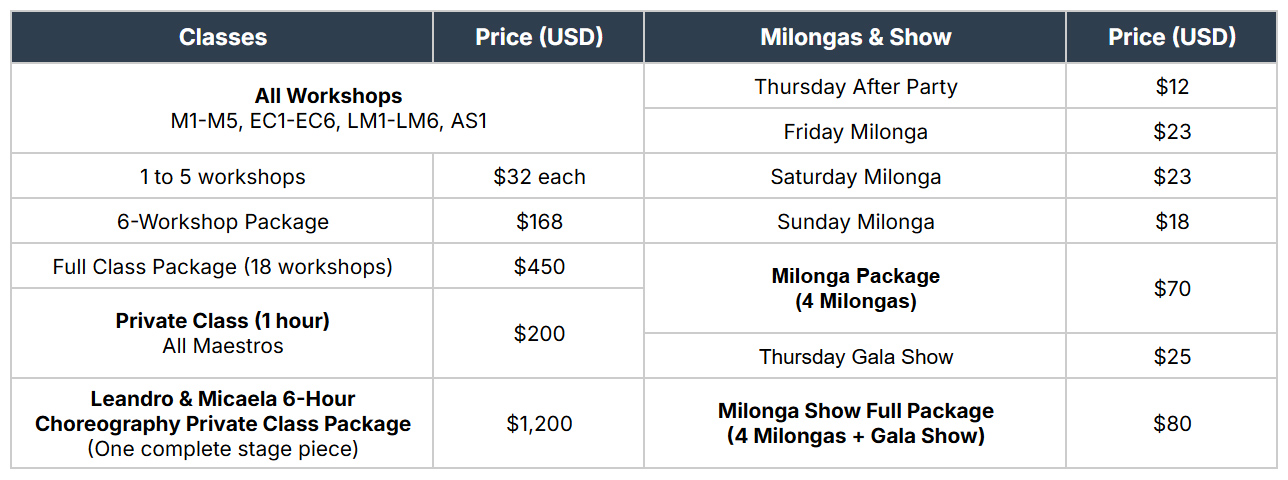
Task: Click the 1 to 5 workshops row
Action: coord(222,177)
